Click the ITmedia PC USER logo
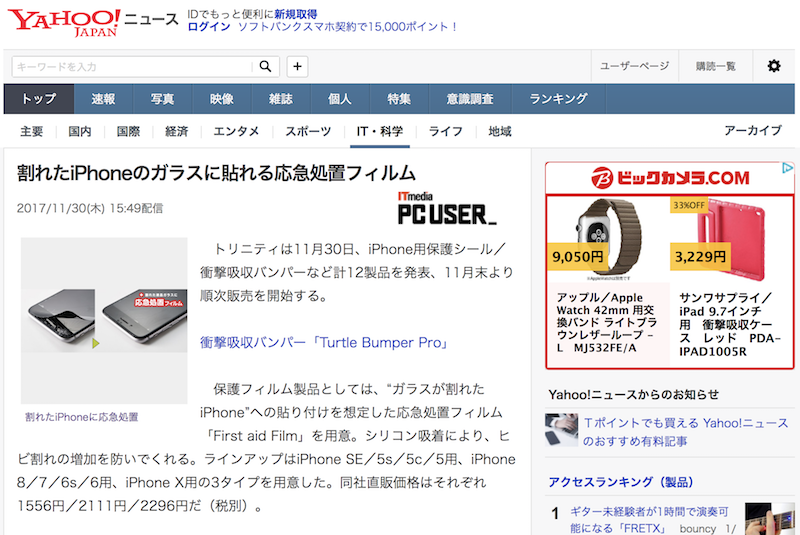 (447, 208)
